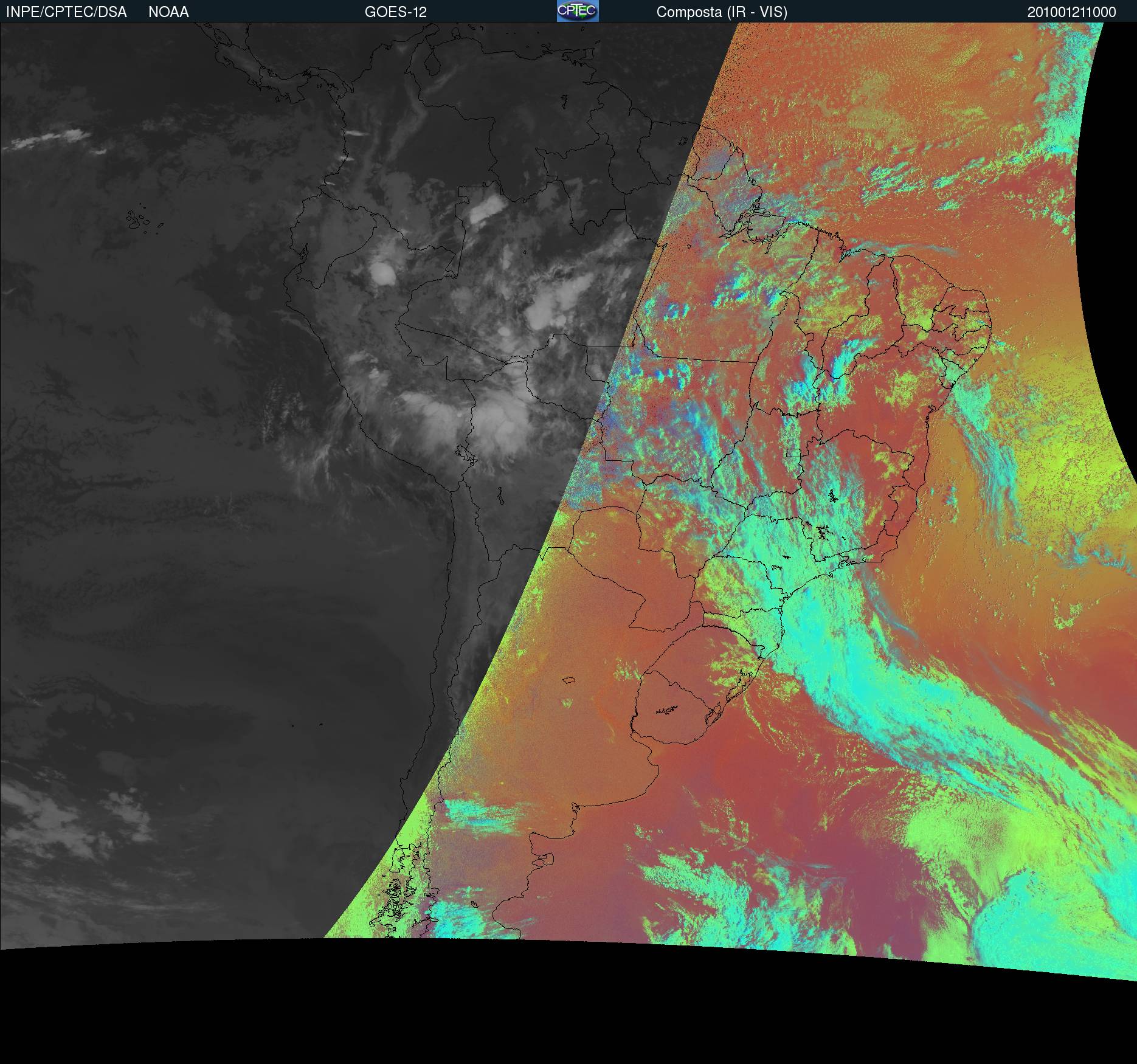Select the INPE/CPTEC/DSA header text
This screenshot has width=1137, height=1064.
[x=66, y=12]
